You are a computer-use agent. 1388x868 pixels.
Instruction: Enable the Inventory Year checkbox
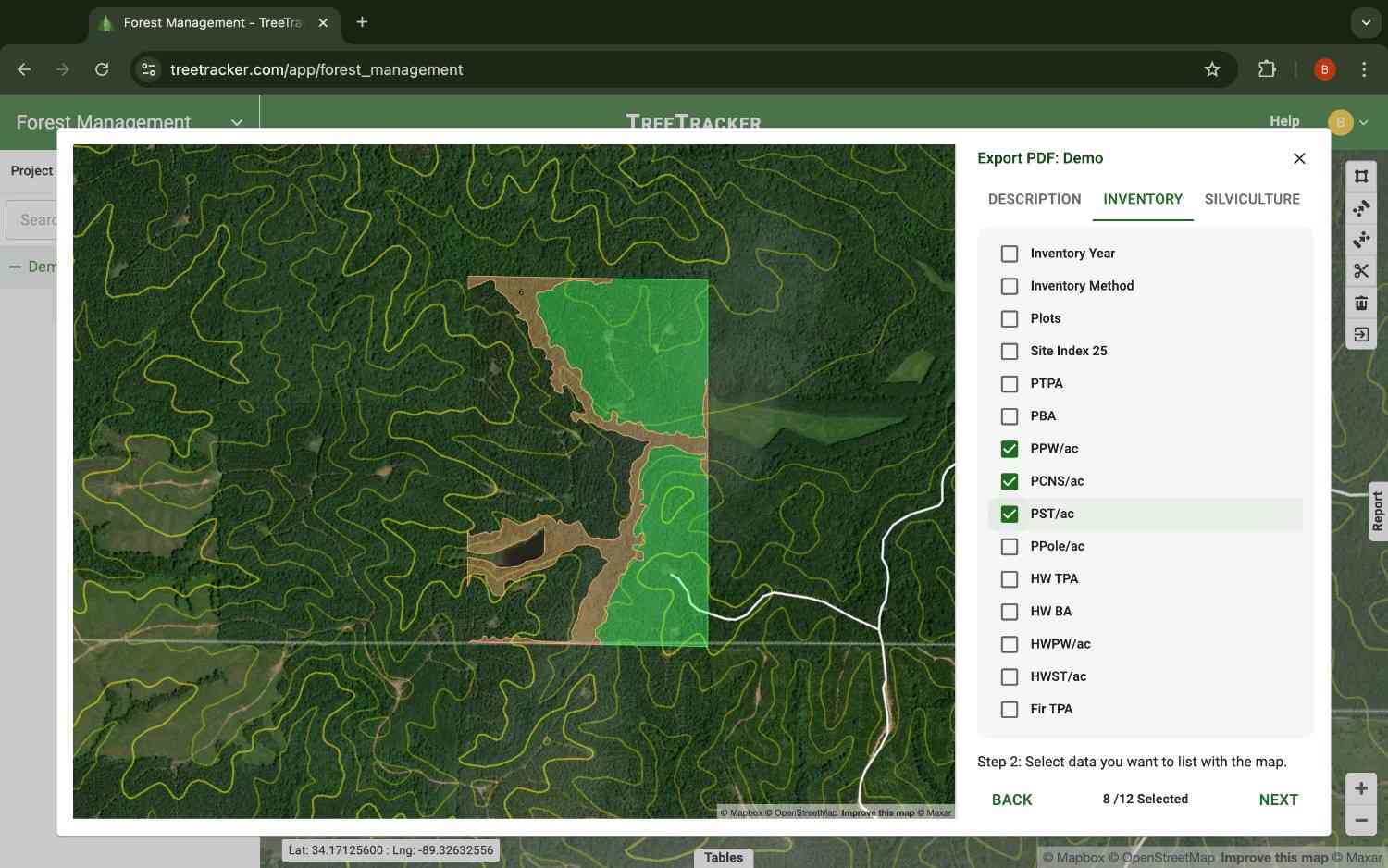pyautogui.click(x=1009, y=253)
